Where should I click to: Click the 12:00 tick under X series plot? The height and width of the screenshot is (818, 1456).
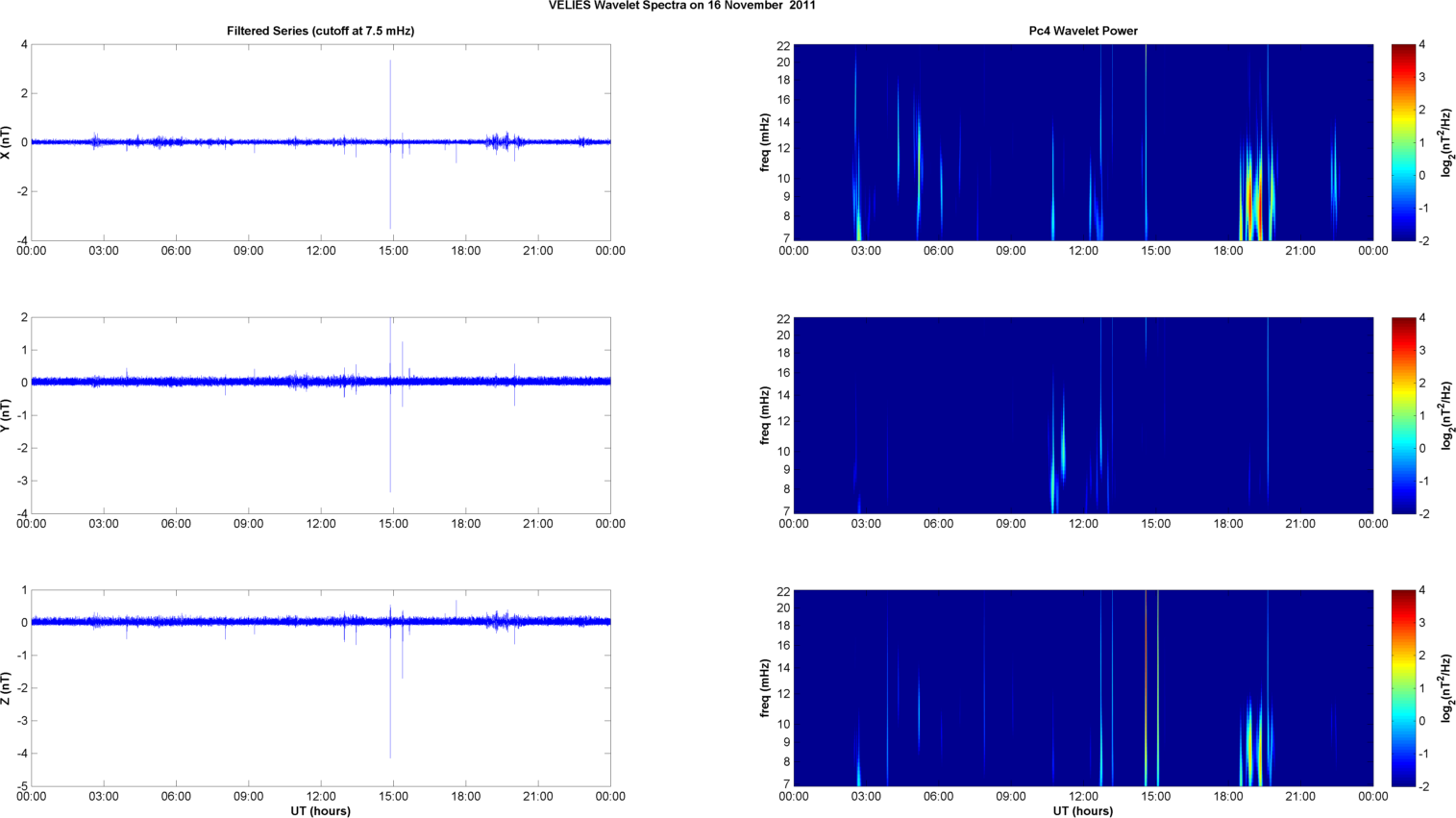click(321, 251)
